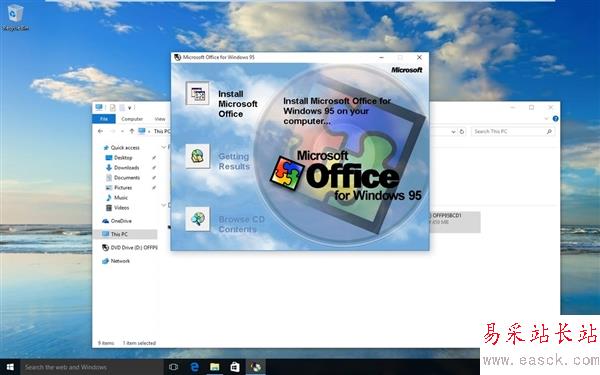Expand the Explorer ribbon chevron
This screenshot has width=600, height=375.
[x=546, y=119]
